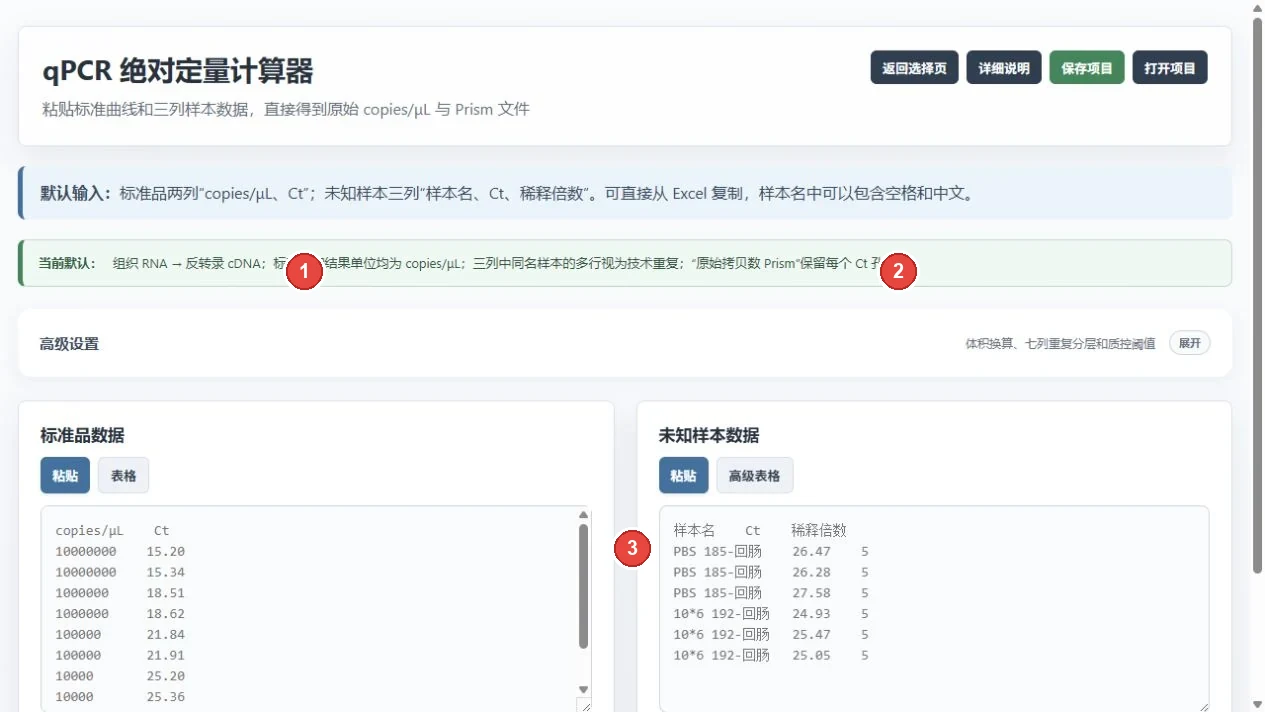This screenshot has height=712, width=1265.
Task: Click the page scrollbar down arrow
Action: pos(1257,704)
